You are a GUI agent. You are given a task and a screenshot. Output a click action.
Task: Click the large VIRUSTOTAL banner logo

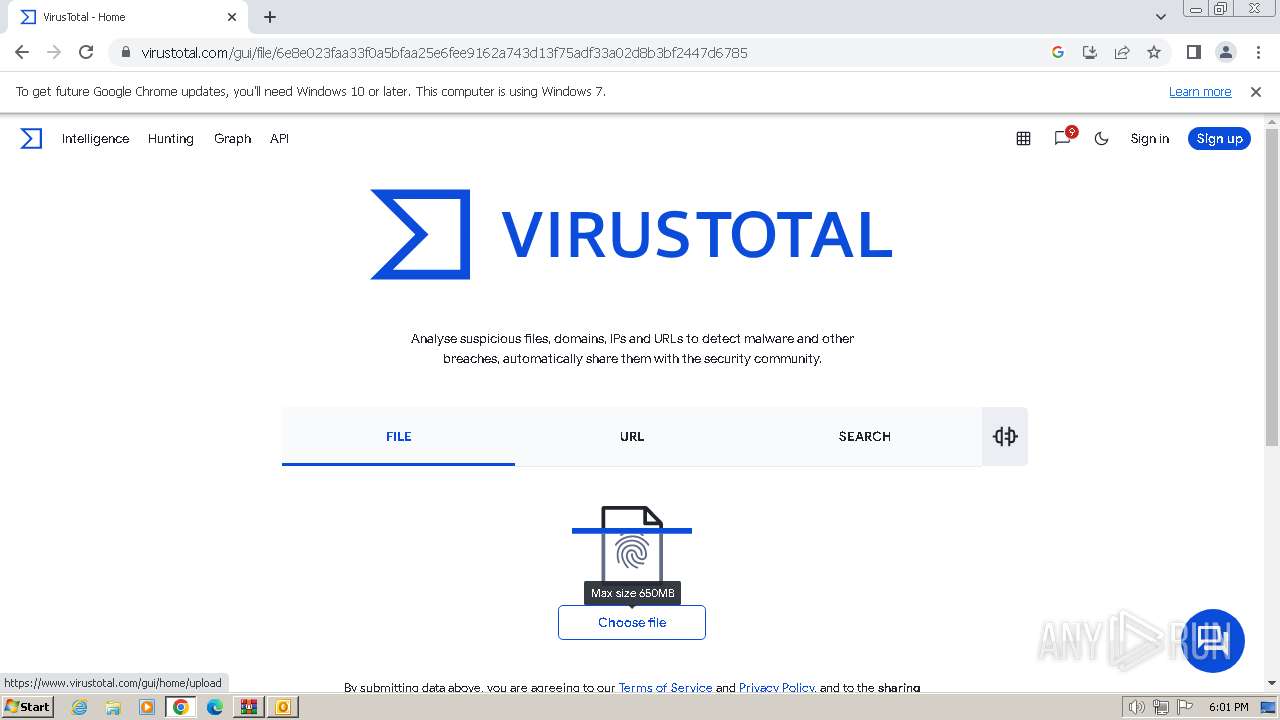[631, 234]
